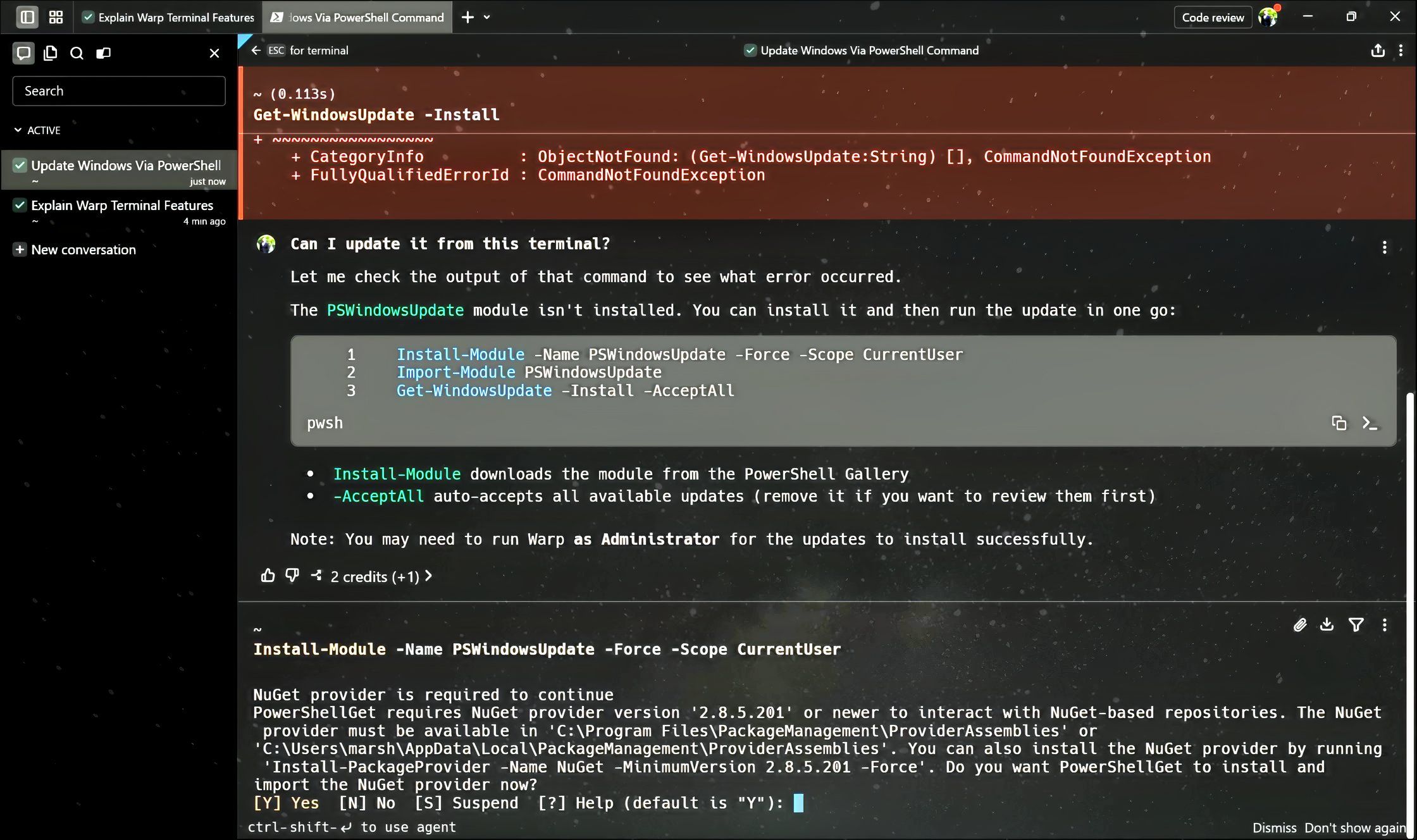
Task: Click the search magnifier icon in sidebar
Action: [x=77, y=53]
